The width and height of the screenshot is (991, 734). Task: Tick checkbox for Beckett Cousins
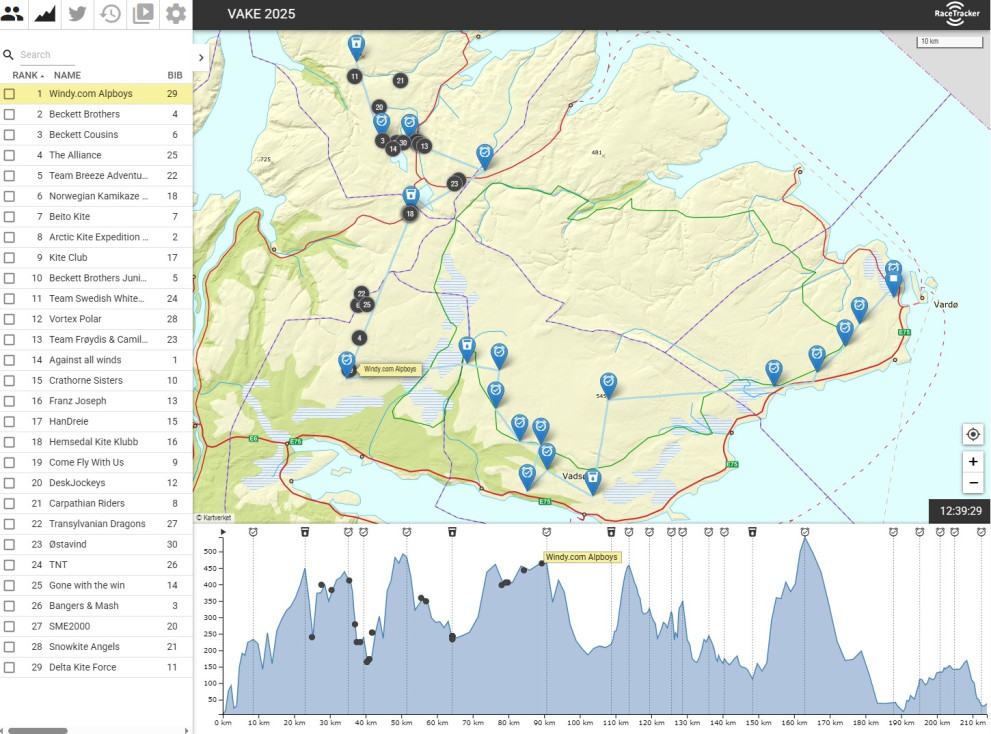click(9, 135)
